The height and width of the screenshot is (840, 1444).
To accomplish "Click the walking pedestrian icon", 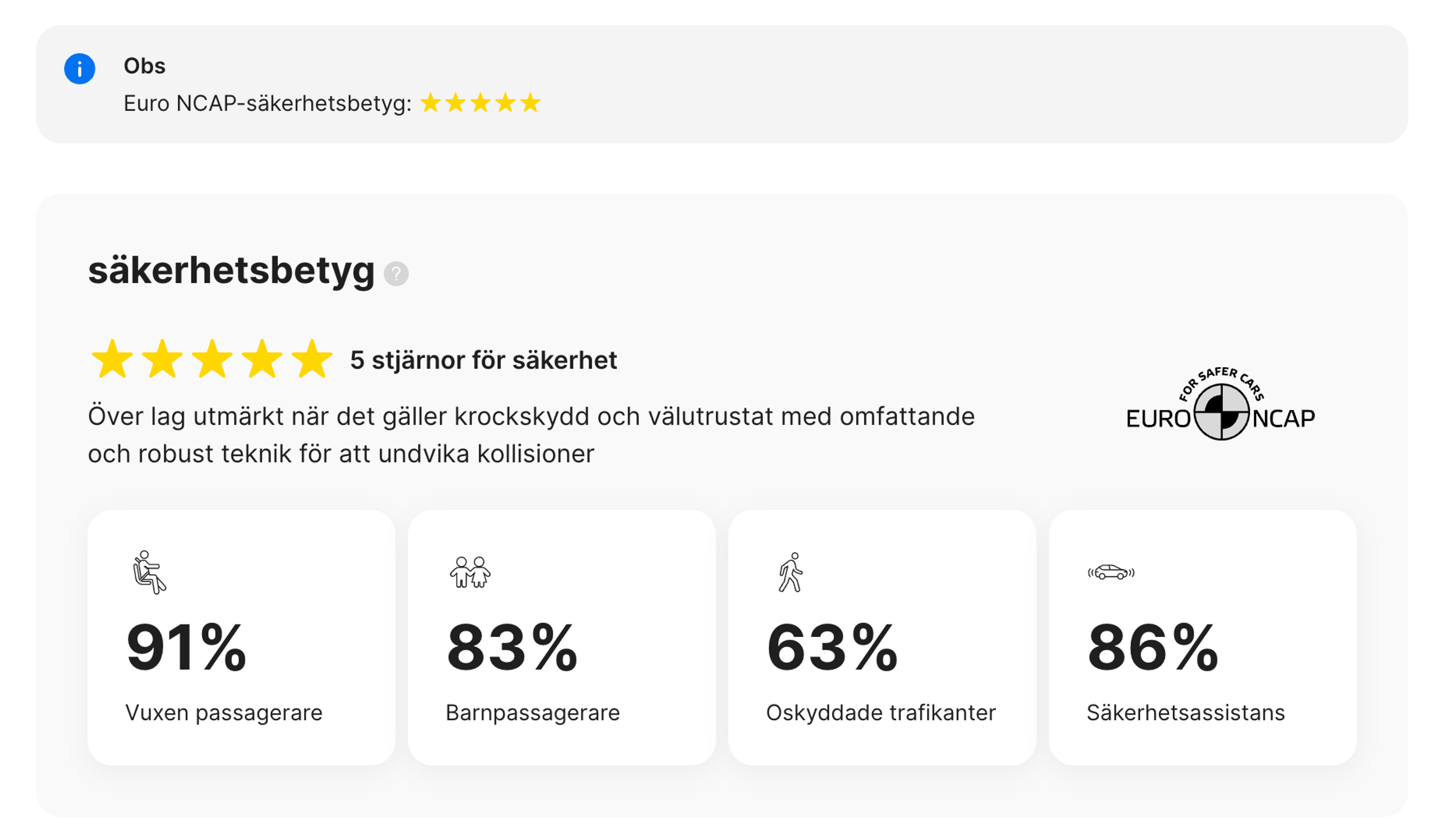I will [791, 572].
